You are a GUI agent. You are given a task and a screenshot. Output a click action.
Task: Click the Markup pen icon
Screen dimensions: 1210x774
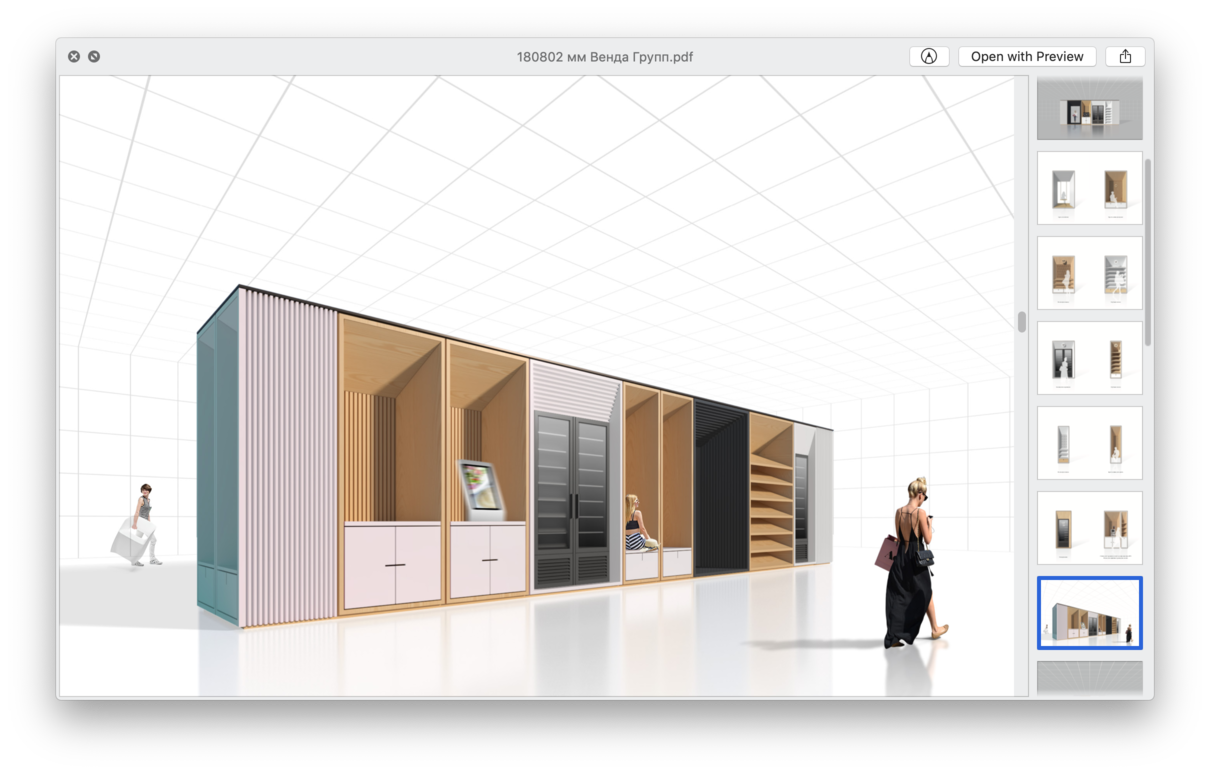(x=929, y=57)
